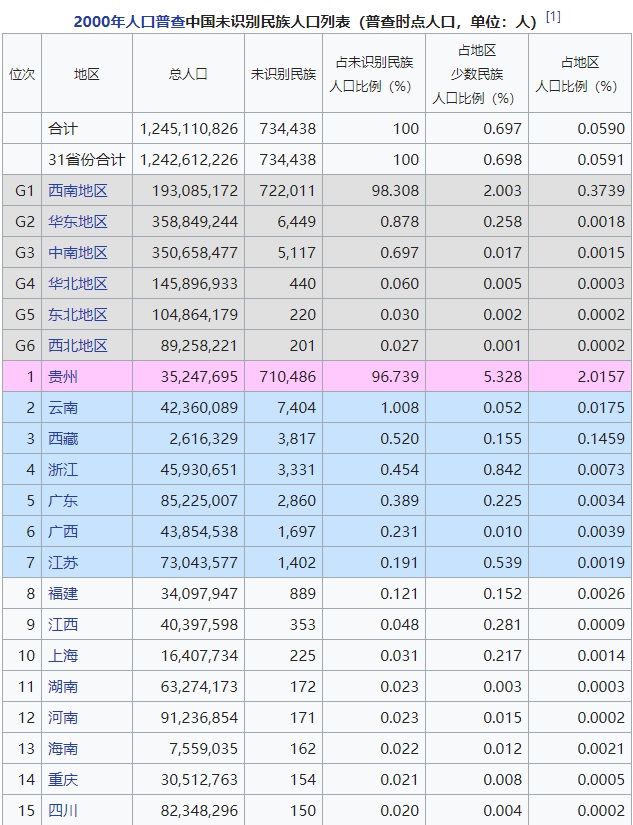Open the 浙江 province link
This screenshot has width=633, height=825.
(x=63, y=470)
